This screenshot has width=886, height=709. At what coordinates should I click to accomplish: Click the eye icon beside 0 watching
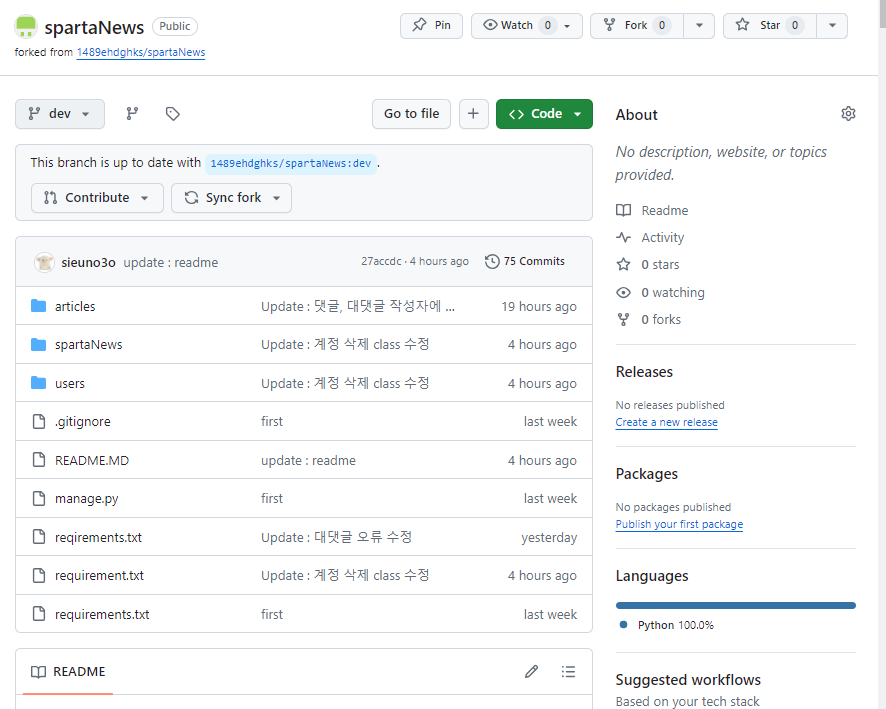point(623,292)
